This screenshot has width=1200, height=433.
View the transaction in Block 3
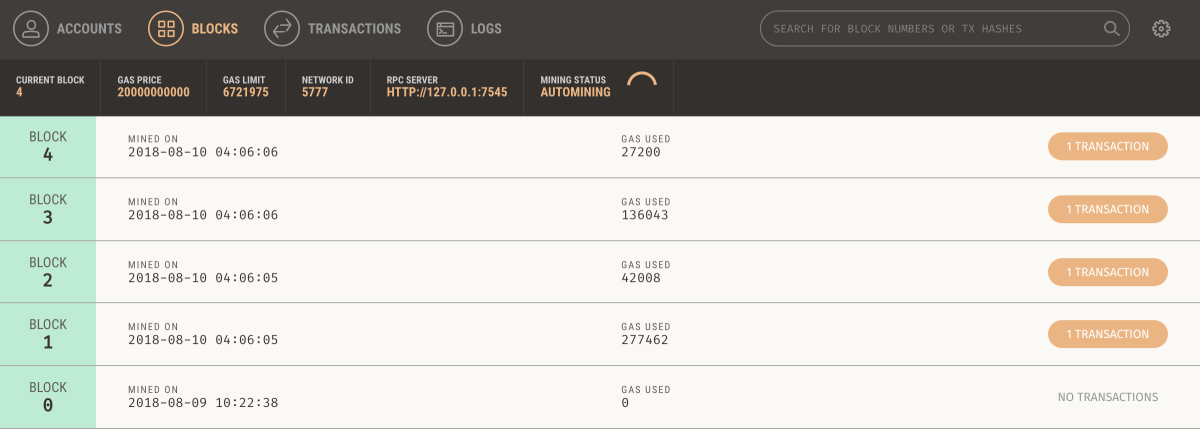(x=1108, y=209)
